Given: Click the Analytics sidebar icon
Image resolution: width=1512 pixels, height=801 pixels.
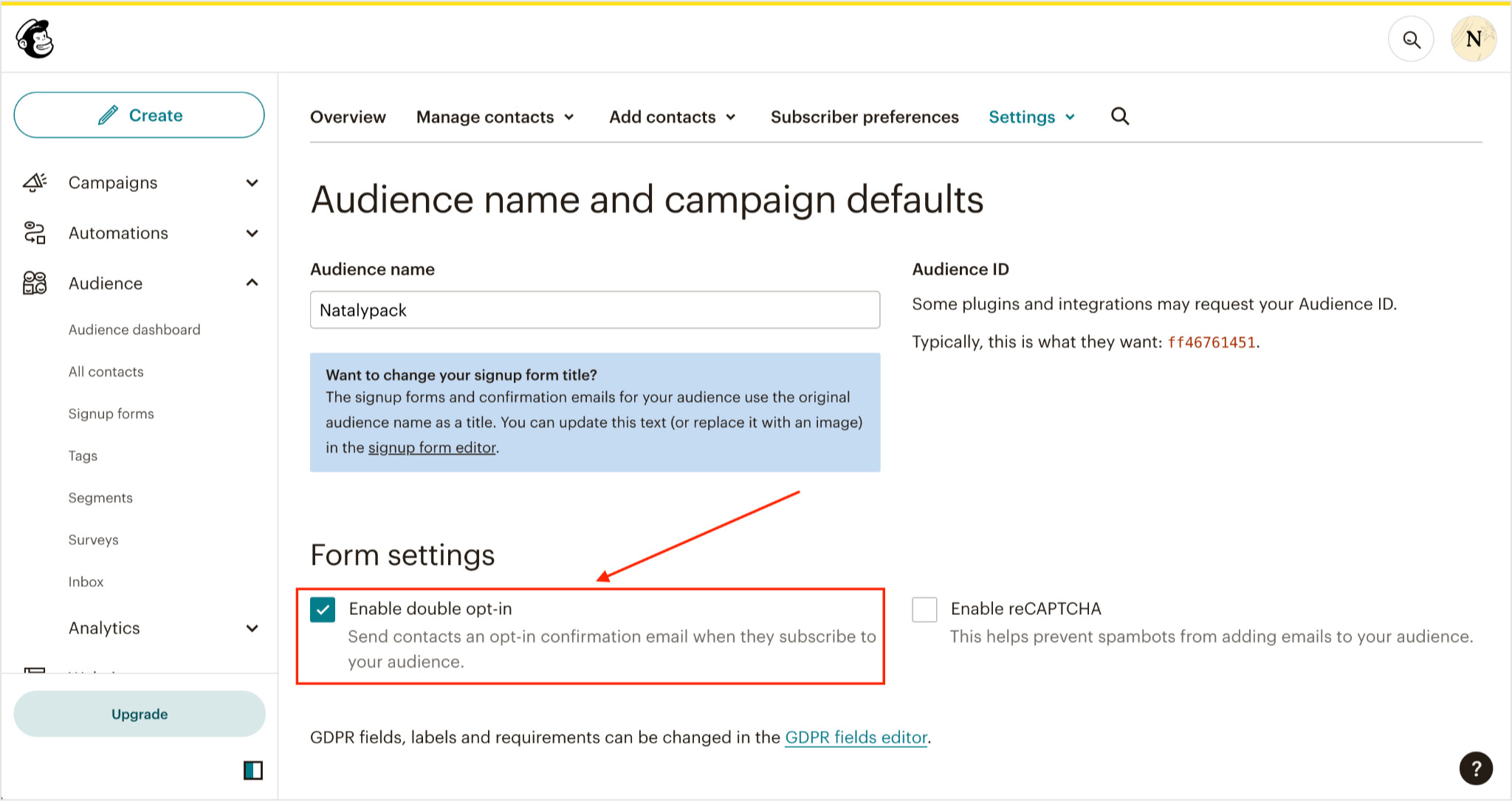Looking at the screenshot, I should tap(33, 627).
